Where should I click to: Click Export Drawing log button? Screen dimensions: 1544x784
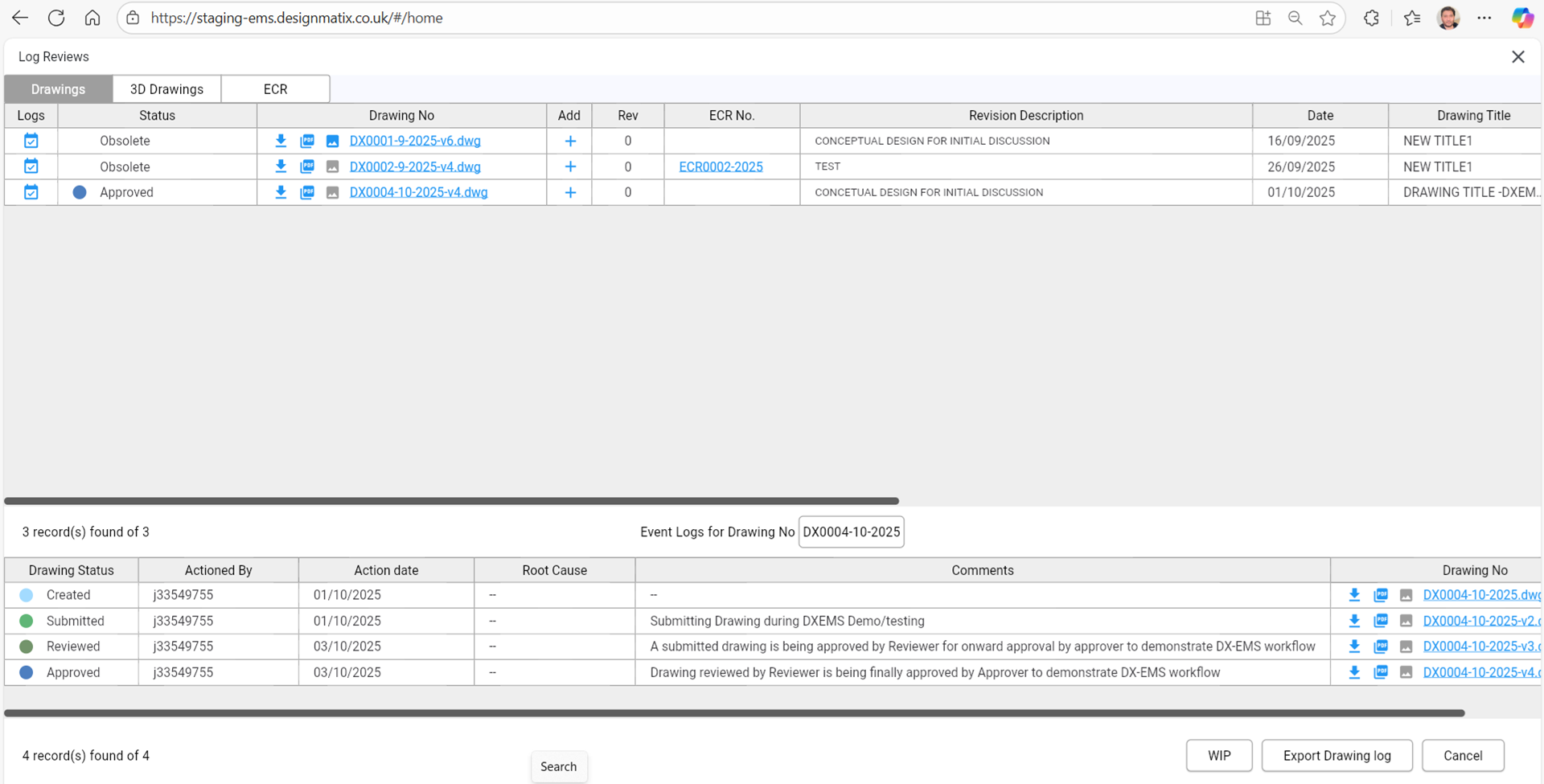1337,756
